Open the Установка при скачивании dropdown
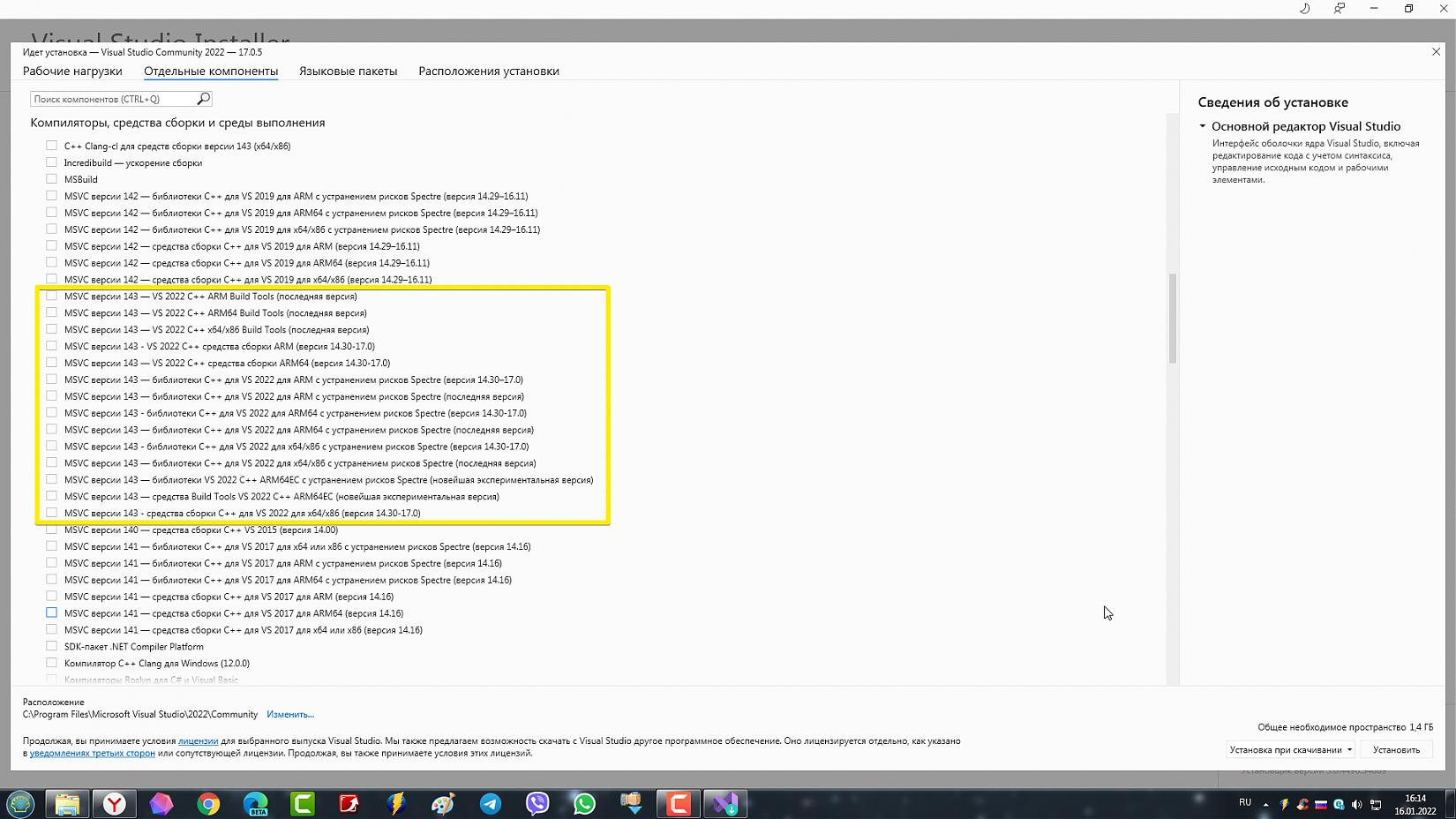The height and width of the screenshot is (819, 1456). 1291,750
